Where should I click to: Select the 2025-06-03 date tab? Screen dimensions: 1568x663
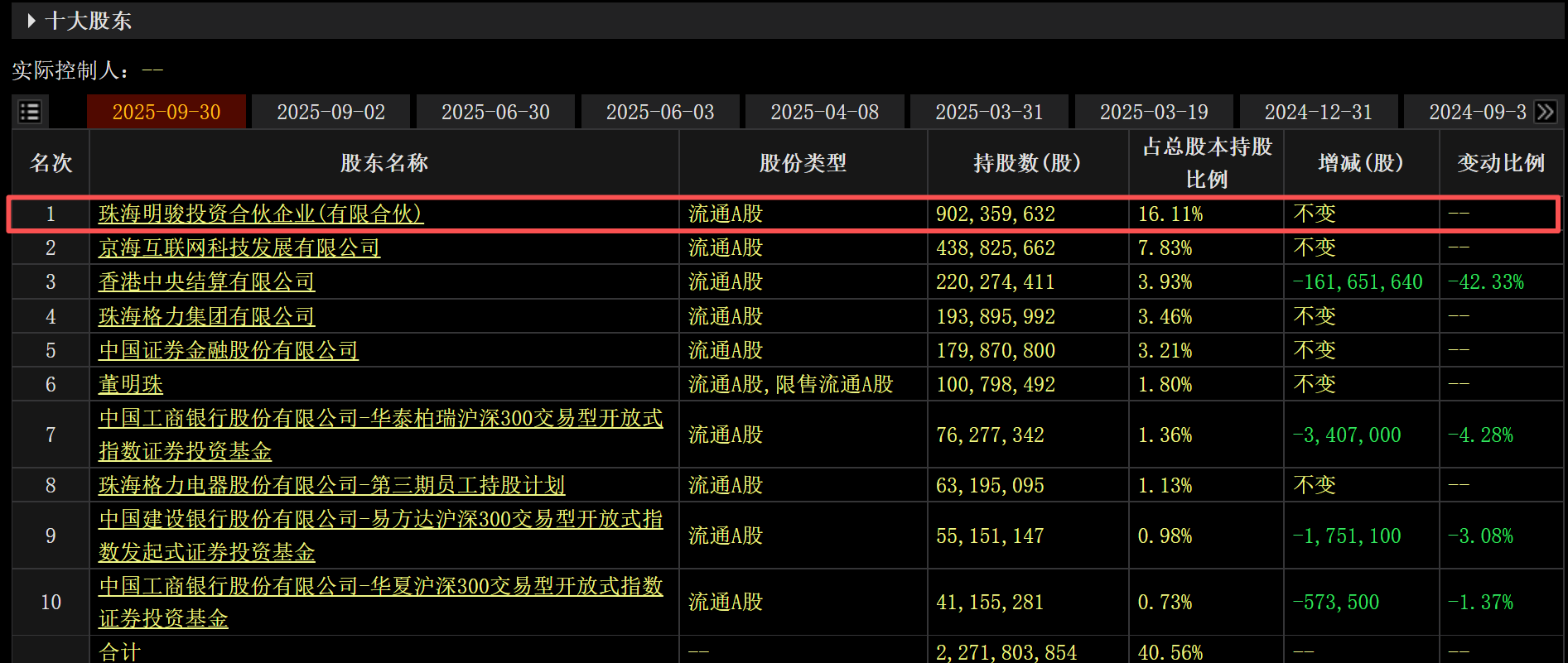click(x=659, y=112)
